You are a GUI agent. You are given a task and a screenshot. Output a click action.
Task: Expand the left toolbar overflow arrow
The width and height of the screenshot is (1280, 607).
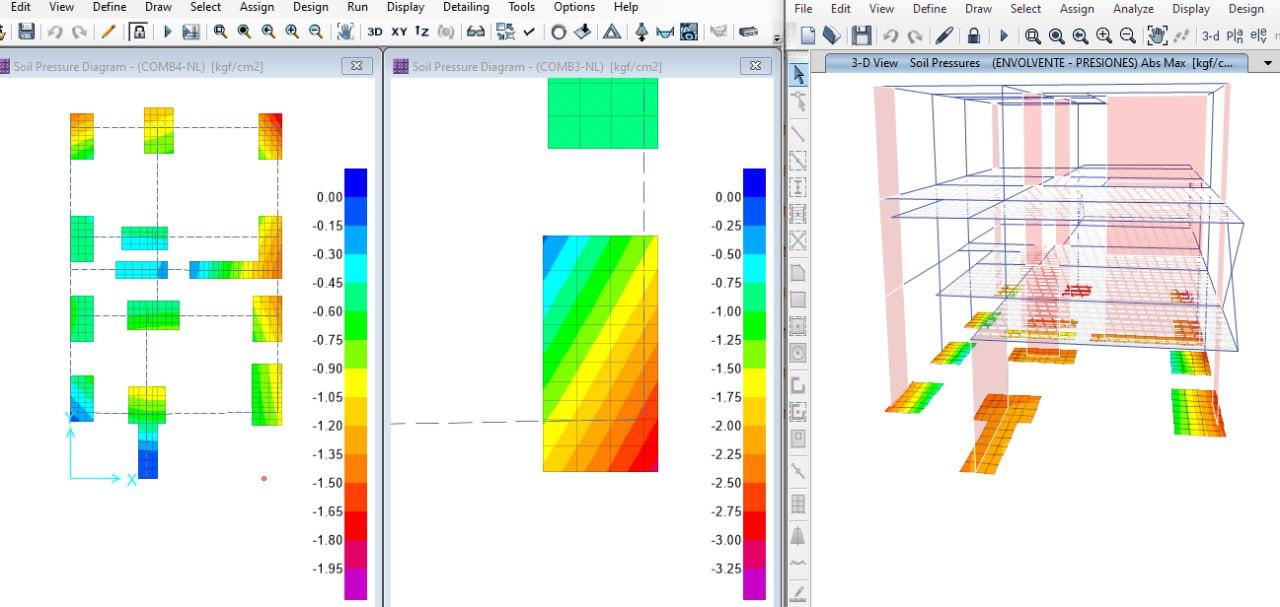pos(777,38)
